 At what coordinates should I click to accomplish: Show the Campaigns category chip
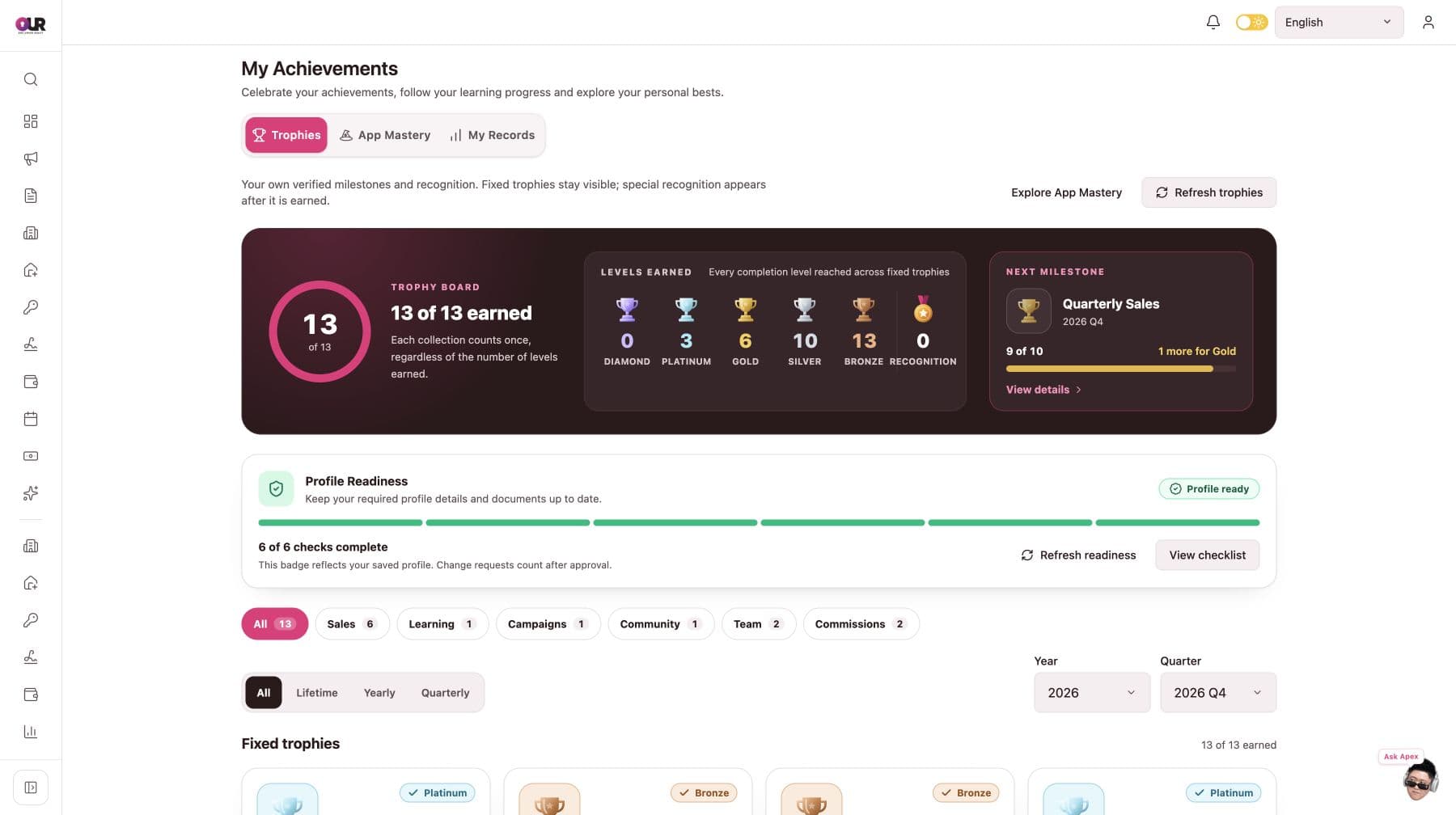548,624
